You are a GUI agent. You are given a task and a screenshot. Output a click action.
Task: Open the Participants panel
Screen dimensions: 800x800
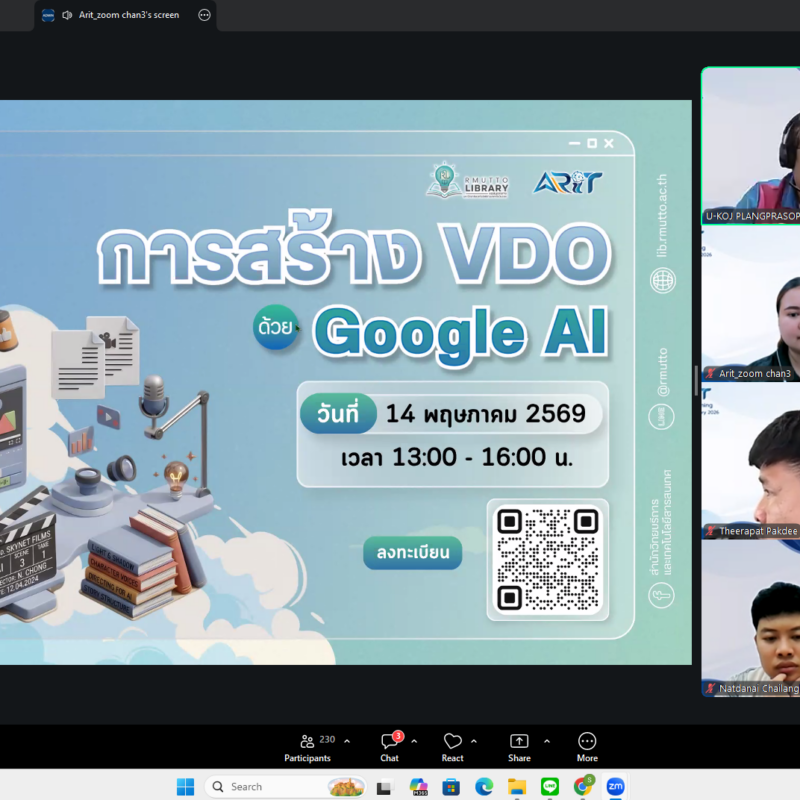[x=308, y=747]
